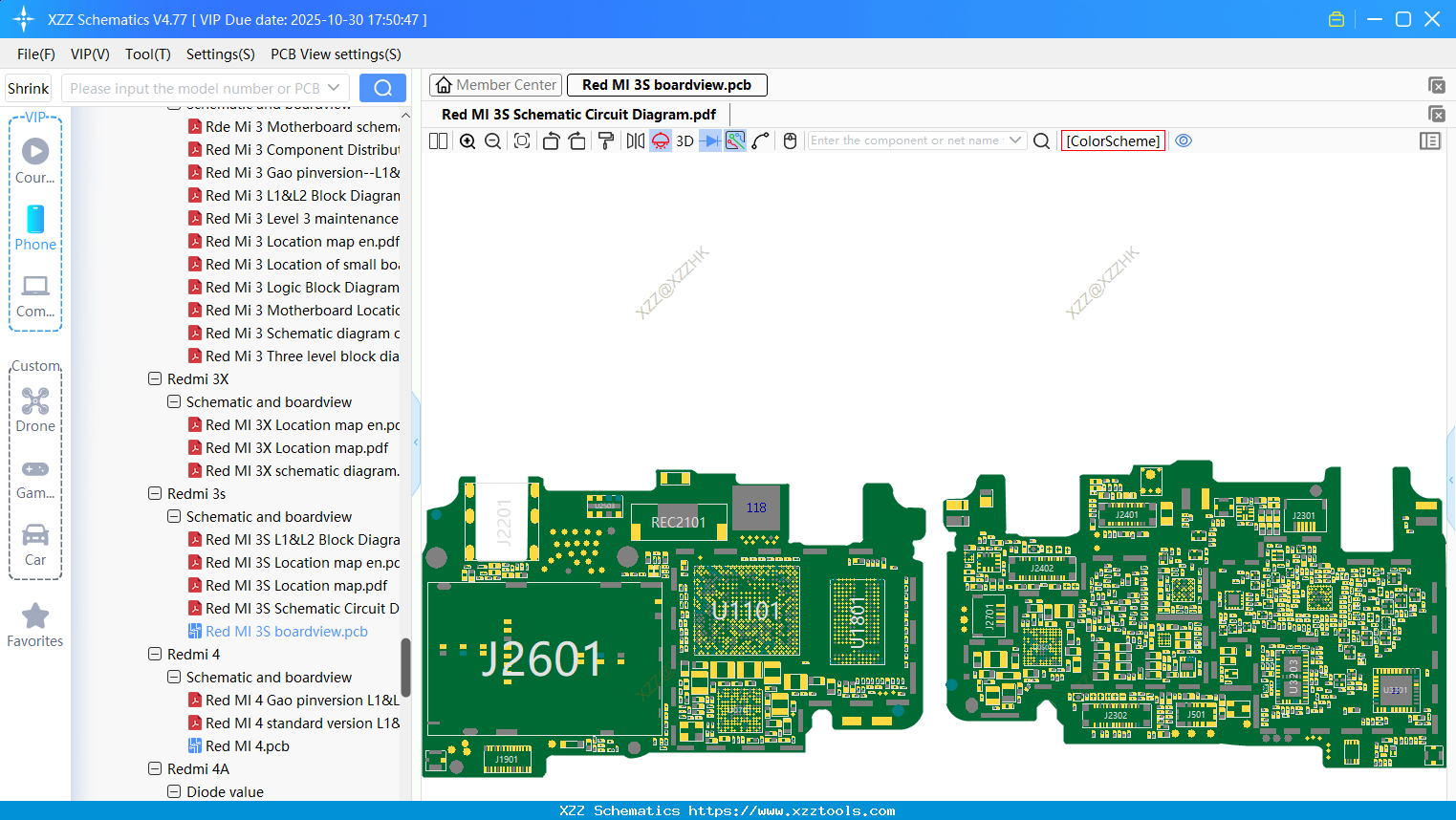This screenshot has width=1456, height=820.
Task: Open the model number dropdown arrow
Action: 334,88
